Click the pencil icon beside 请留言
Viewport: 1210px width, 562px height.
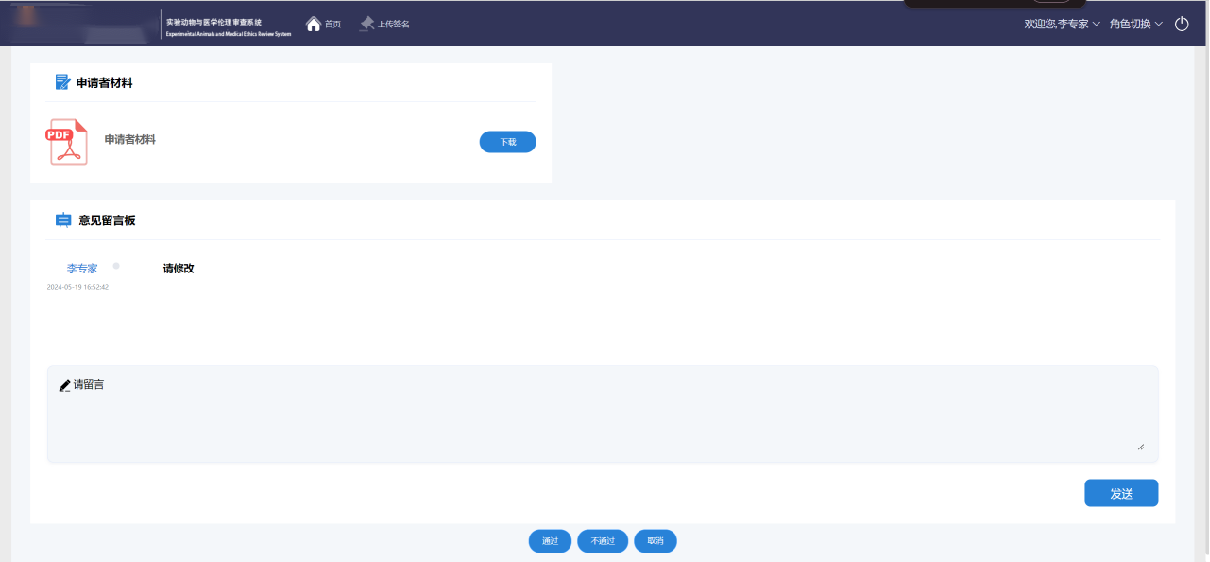pyautogui.click(x=65, y=385)
